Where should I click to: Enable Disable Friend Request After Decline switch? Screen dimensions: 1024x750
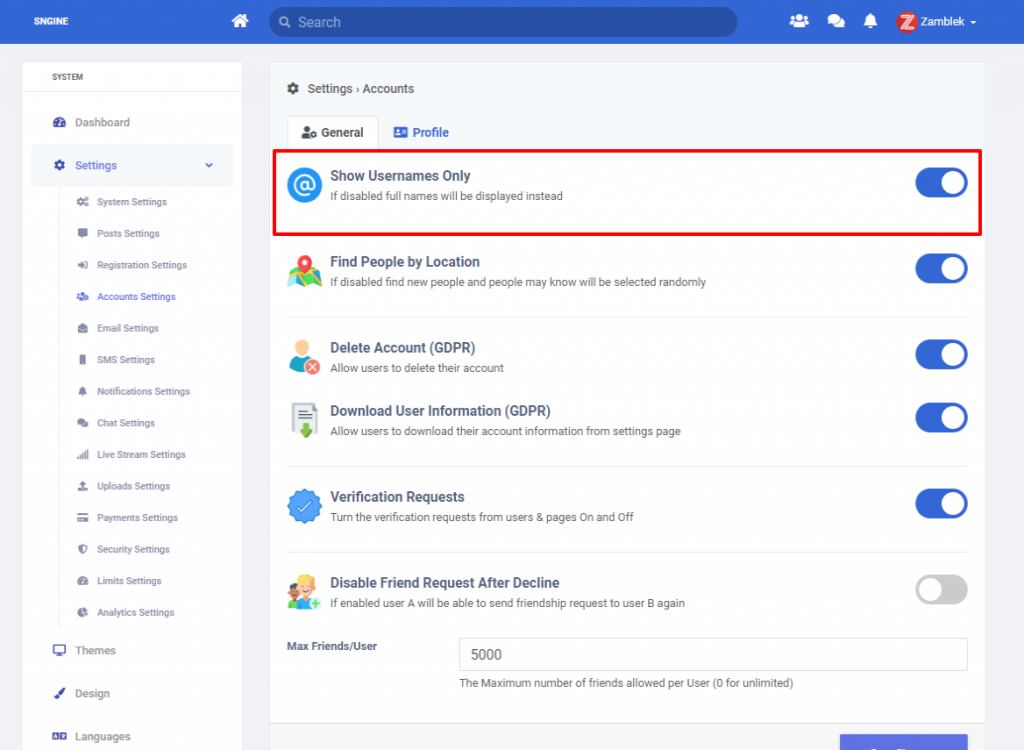tap(941, 590)
